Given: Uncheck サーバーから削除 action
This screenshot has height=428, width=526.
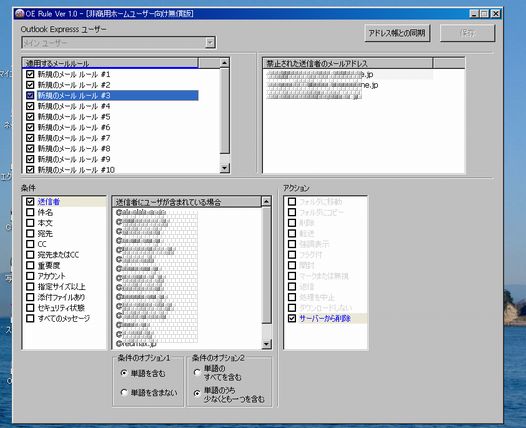Looking at the screenshot, I should pyautogui.click(x=292, y=318).
